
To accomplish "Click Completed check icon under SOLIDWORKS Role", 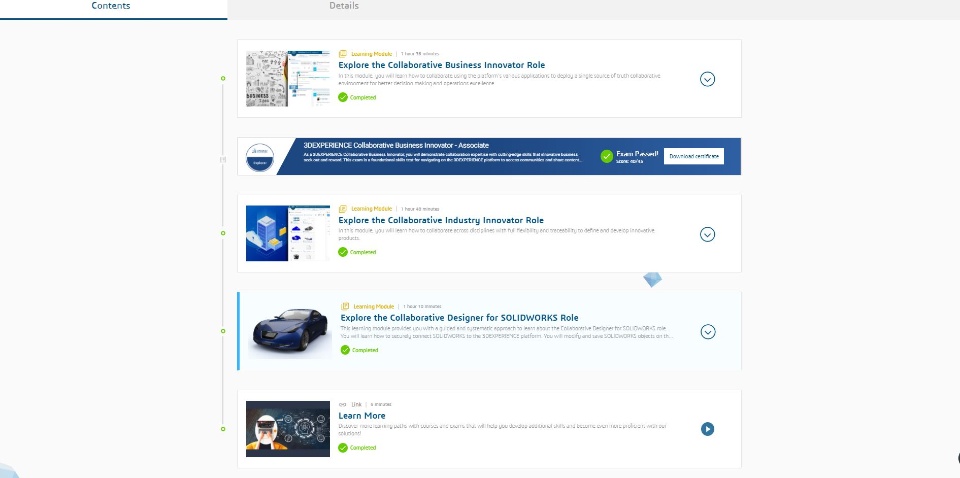I will [x=345, y=350].
